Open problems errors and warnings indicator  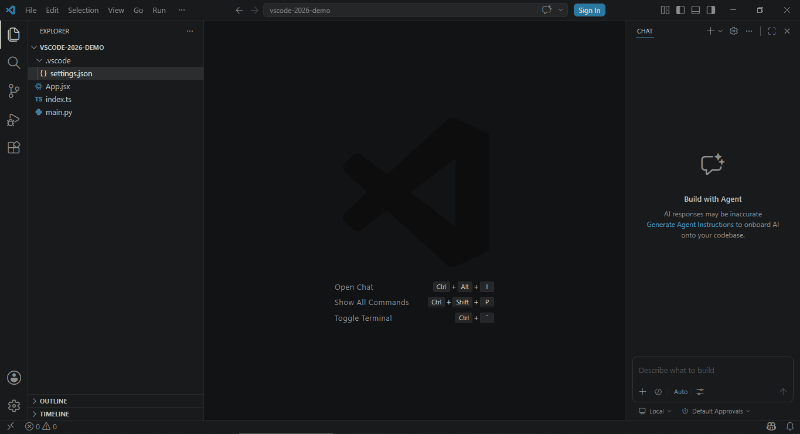(x=41, y=426)
